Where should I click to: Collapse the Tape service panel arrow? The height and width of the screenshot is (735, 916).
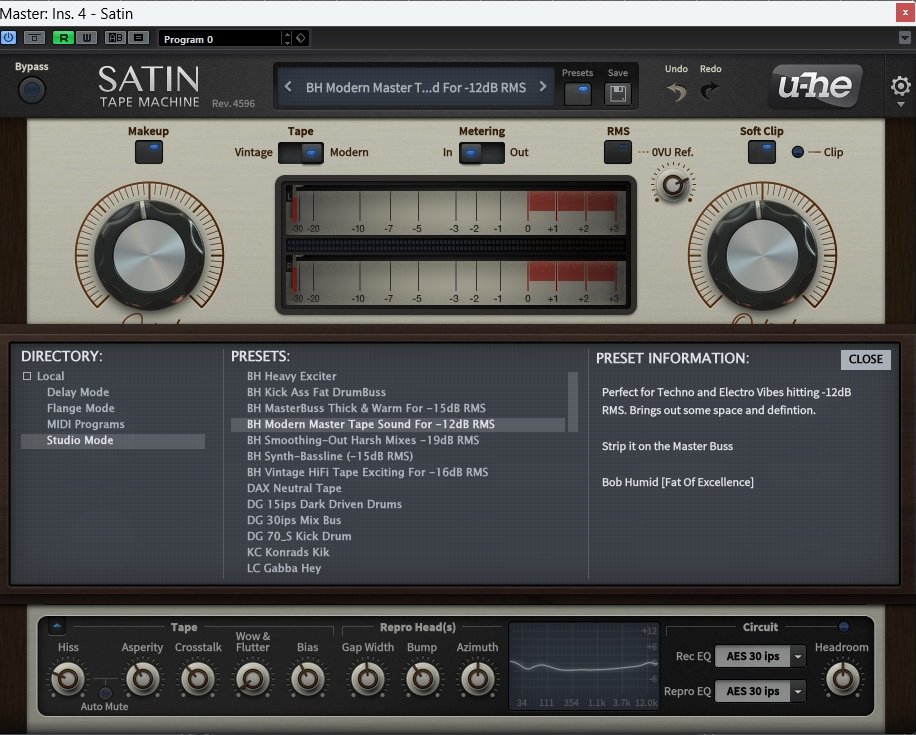click(x=57, y=626)
